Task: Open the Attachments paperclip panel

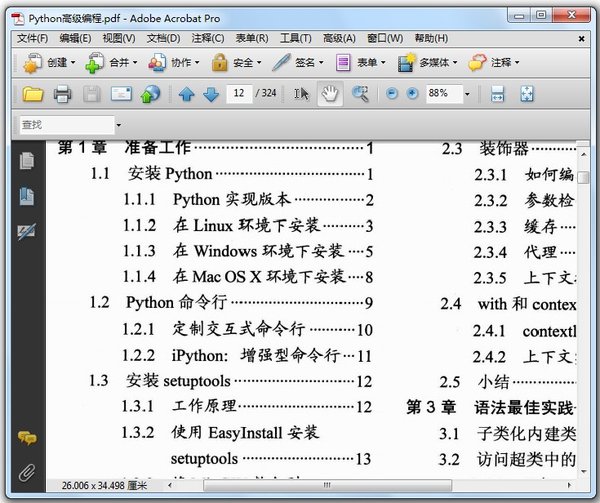Action: [27, 473]
